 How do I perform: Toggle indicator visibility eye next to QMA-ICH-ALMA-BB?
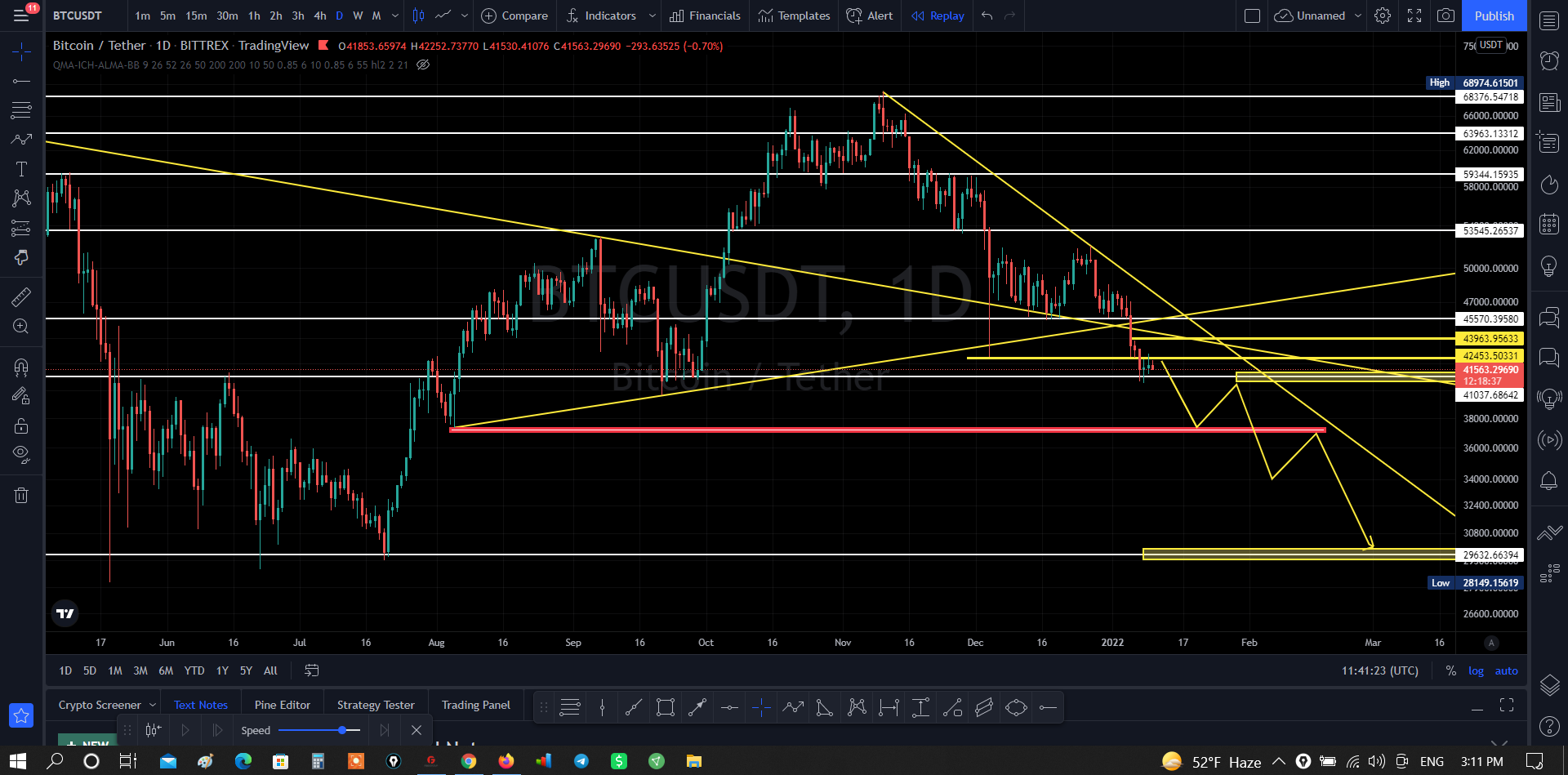pos(423,65)
